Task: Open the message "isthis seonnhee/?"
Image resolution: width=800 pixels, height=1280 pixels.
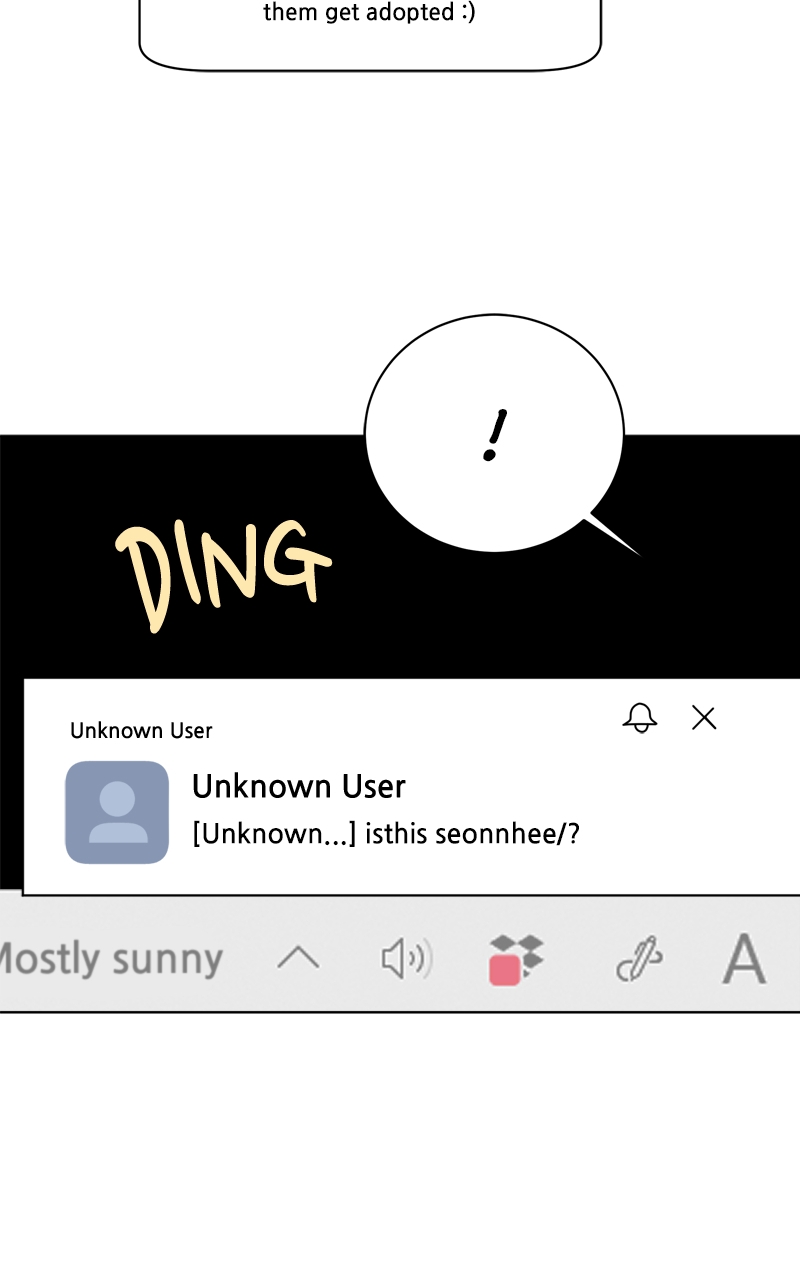Action: point(386,833)
